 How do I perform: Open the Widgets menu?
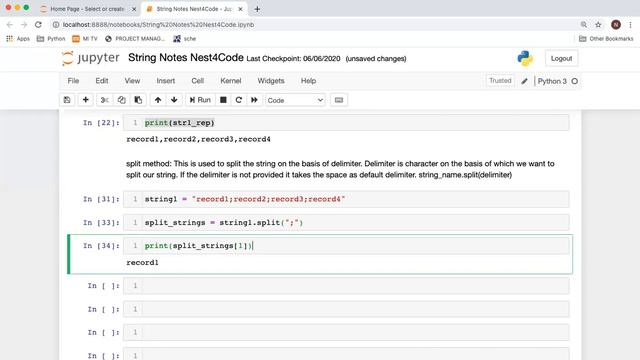pos(271,81)
